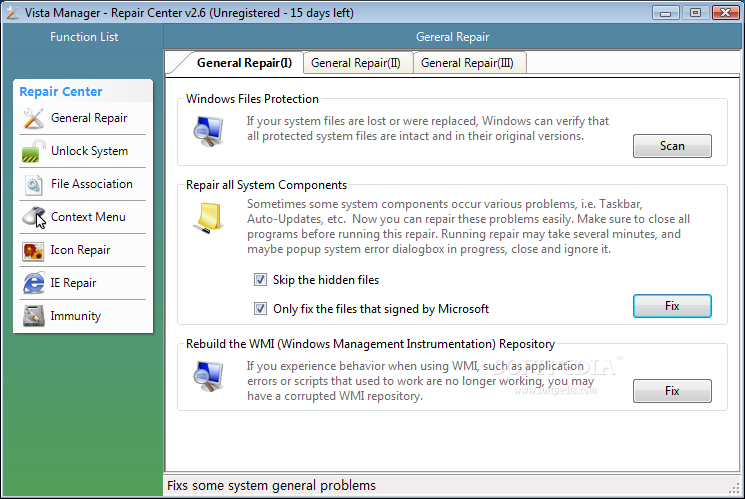The height and width of the screenshot is (499, 745).
Task: Click status bar text Fixs some system general problems
Action: [x=271, y=486]
